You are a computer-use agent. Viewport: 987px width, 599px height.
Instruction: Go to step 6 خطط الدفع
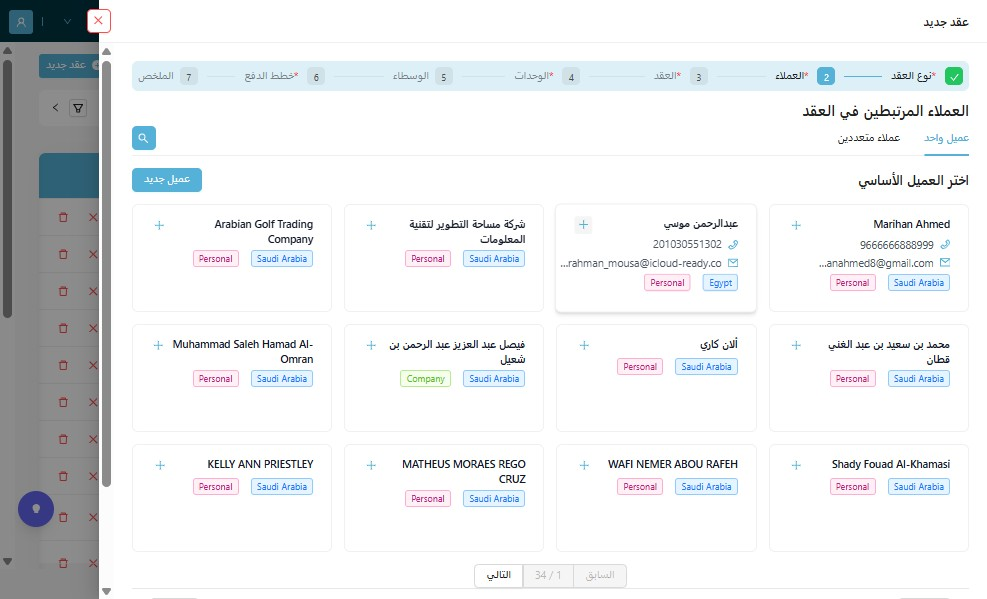pos(284,77)
